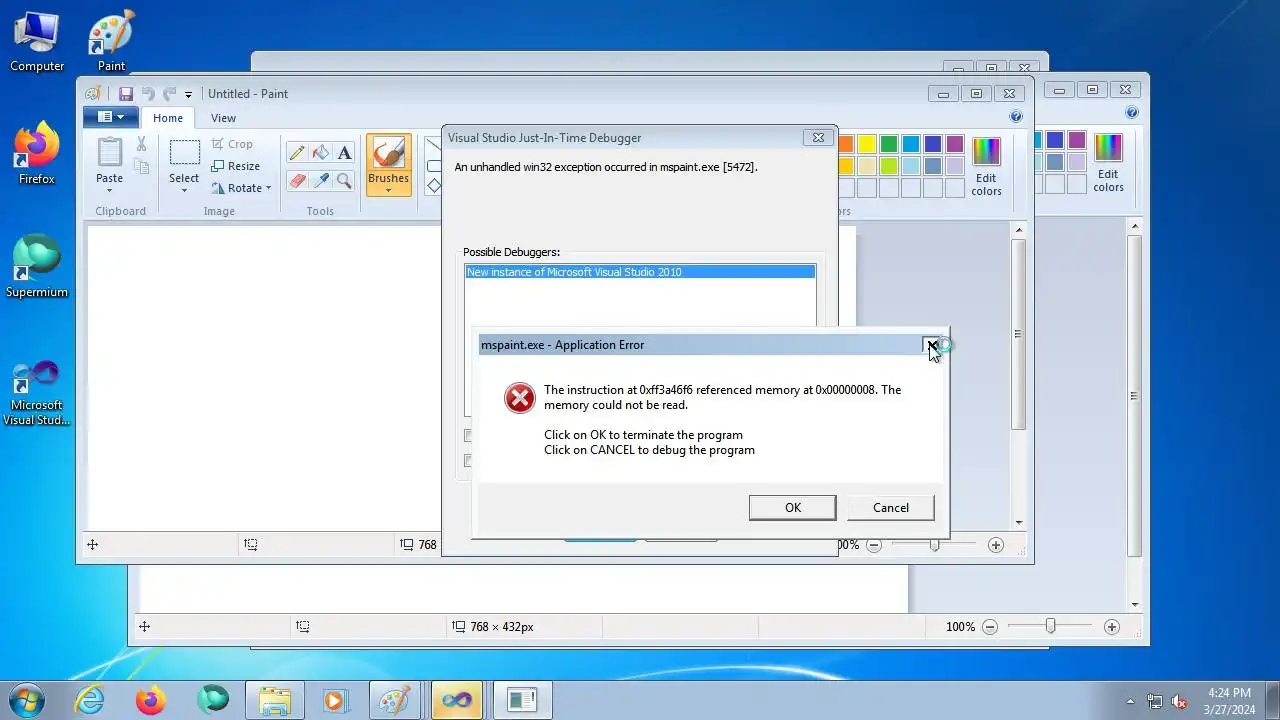Click the rectangular Select tool icon
This screenshot has width=1280, height=720.
[x=184, y=153]
